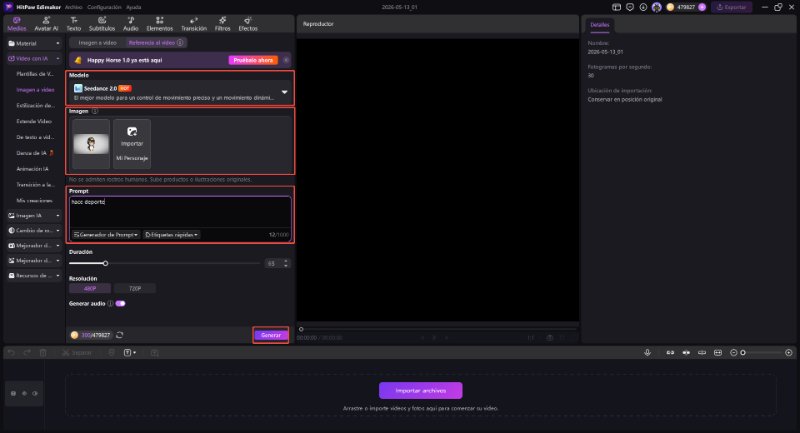The width and height of the screenshot is (800, 433).
Task: Select the uploaded image thumbnail
Action: coord(91,143)
